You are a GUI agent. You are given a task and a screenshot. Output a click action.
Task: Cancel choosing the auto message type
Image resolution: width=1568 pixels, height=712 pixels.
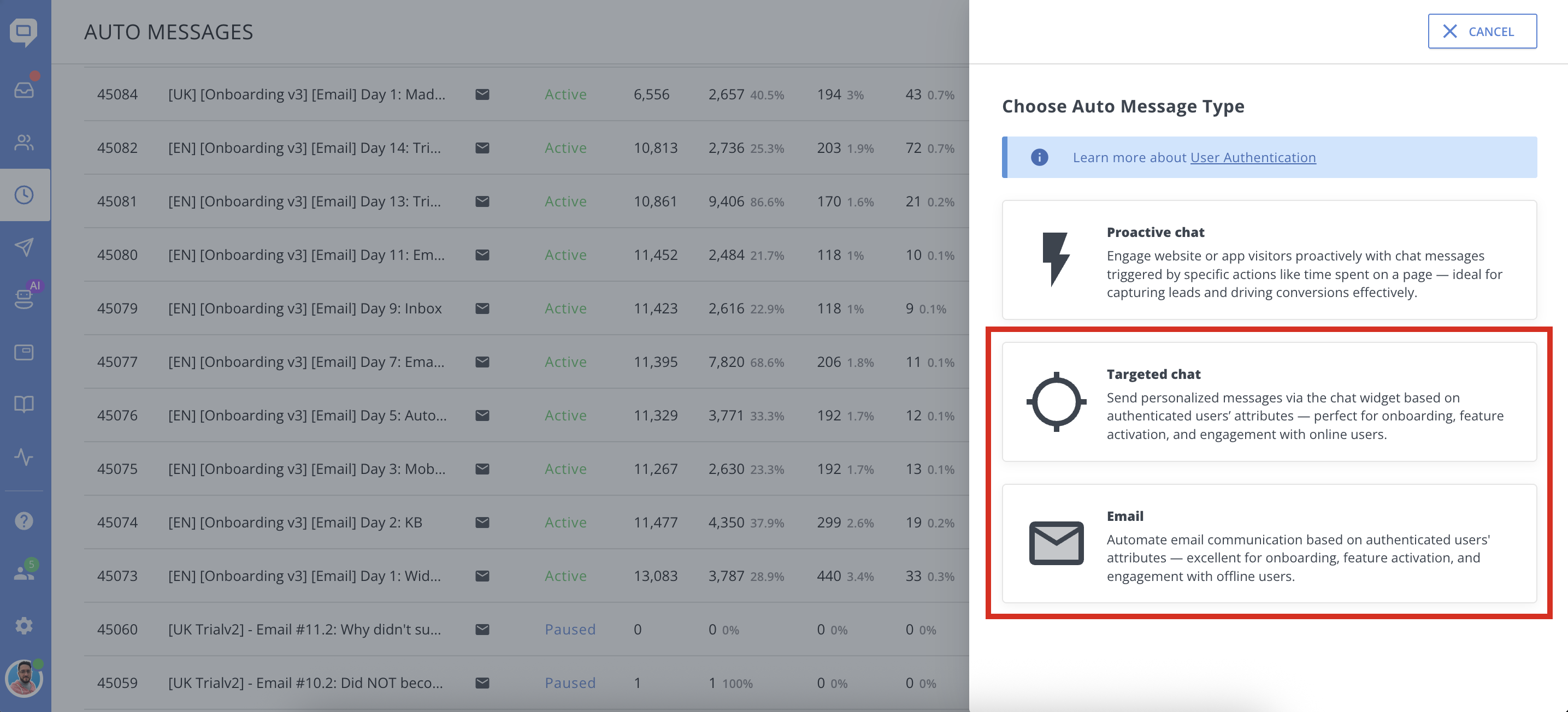click(1482, 31)
